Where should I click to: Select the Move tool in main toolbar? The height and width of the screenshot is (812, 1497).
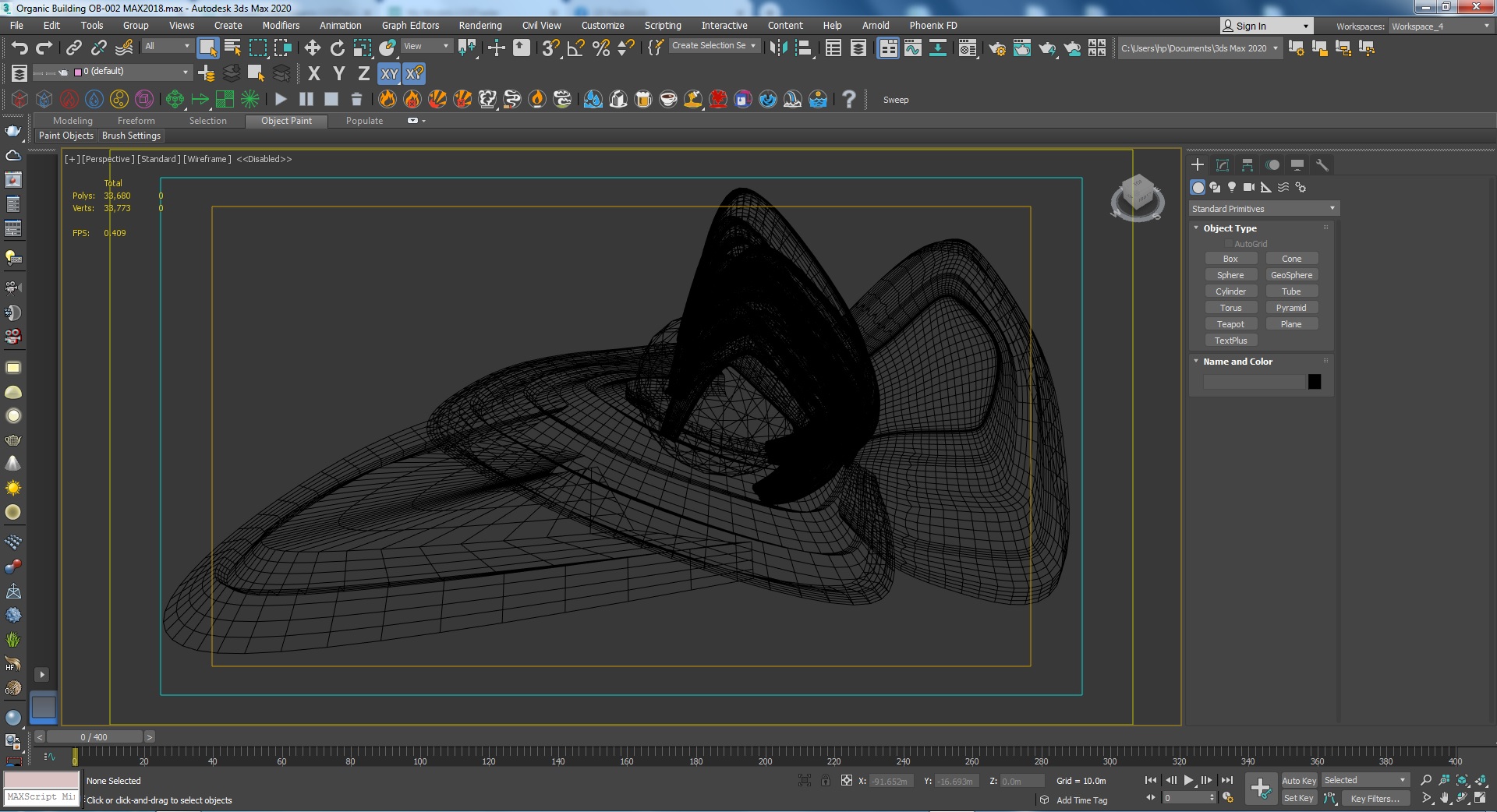pos(312,48)
